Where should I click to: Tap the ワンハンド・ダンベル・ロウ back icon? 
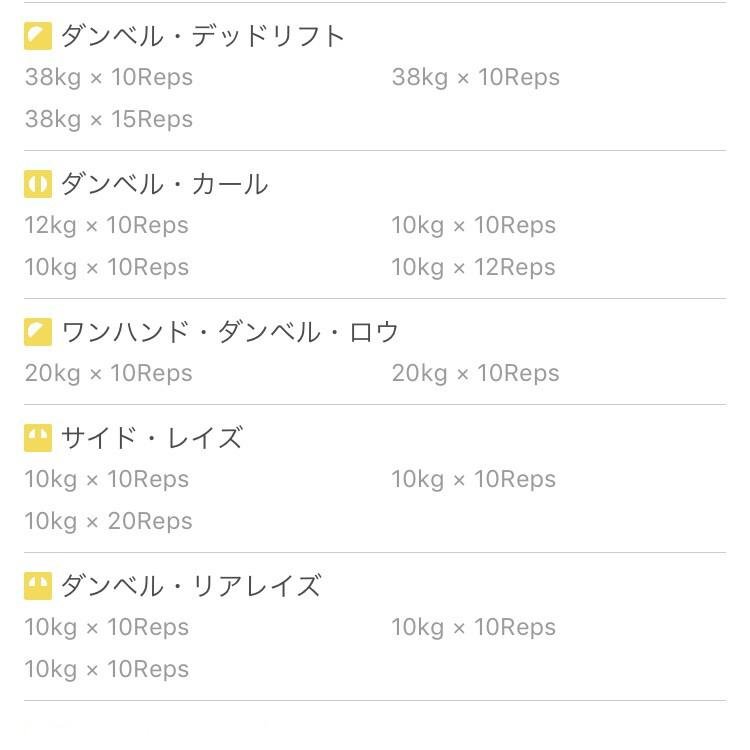point(38,332)
